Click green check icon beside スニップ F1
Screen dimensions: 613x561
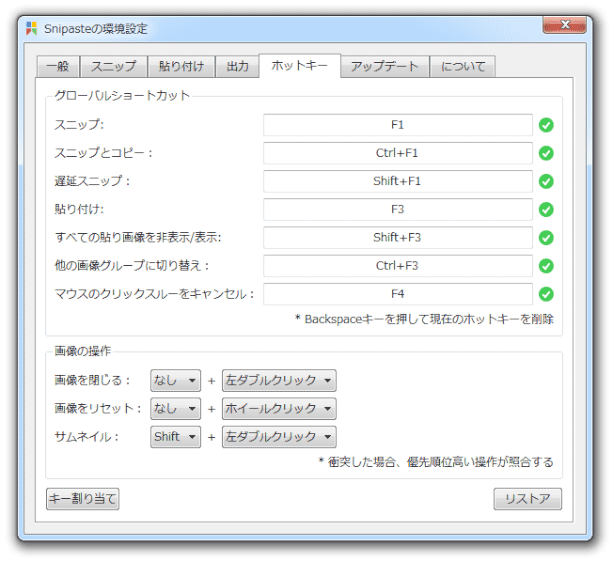(x=546, y=125)
